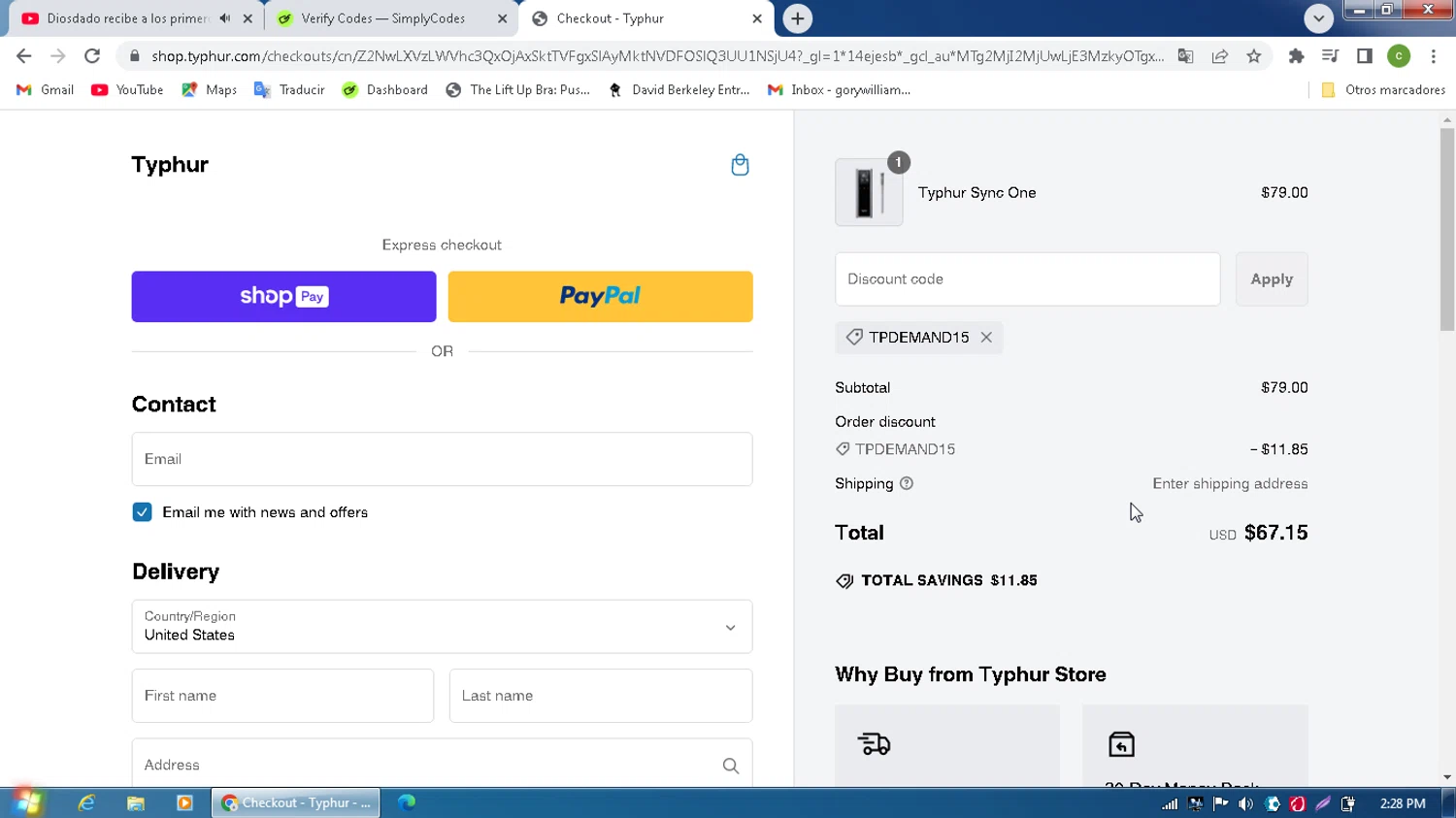
Task: Open the Country/Region dropdown
Action: point(442,626)
